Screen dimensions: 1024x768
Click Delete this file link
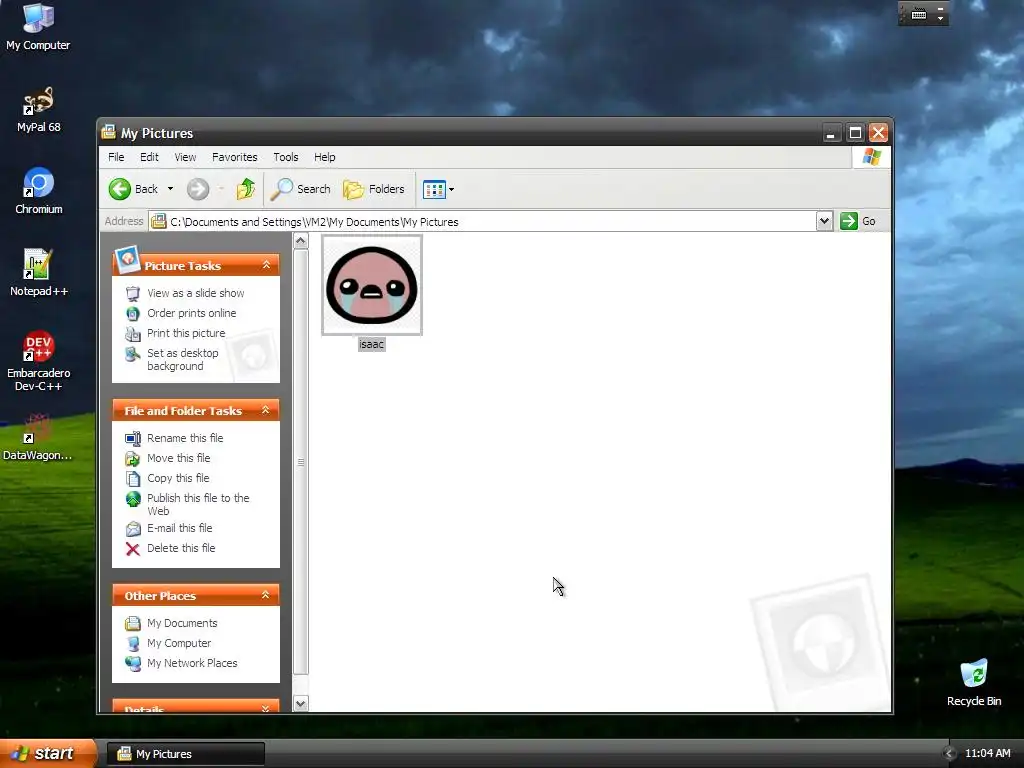click(181, 549)
